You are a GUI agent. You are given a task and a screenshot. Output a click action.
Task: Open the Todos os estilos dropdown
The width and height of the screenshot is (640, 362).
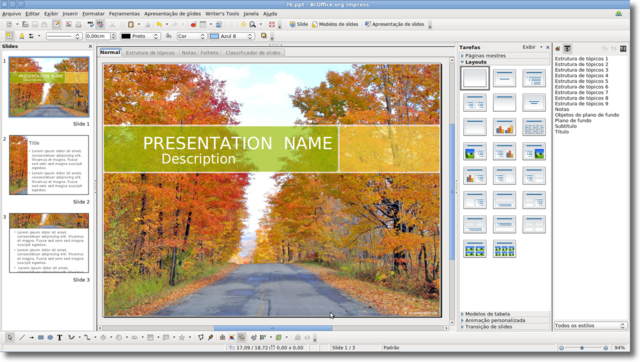tap(590, 325)
